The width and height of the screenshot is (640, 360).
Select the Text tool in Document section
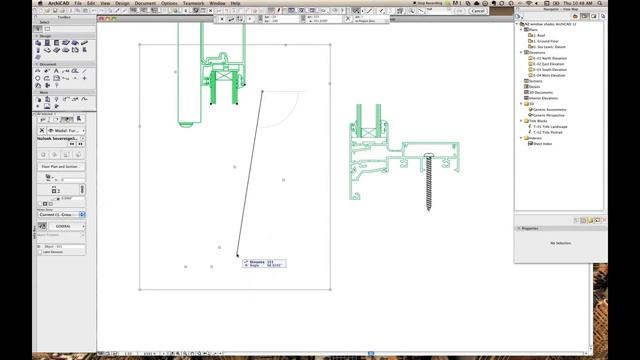[56, 71]
